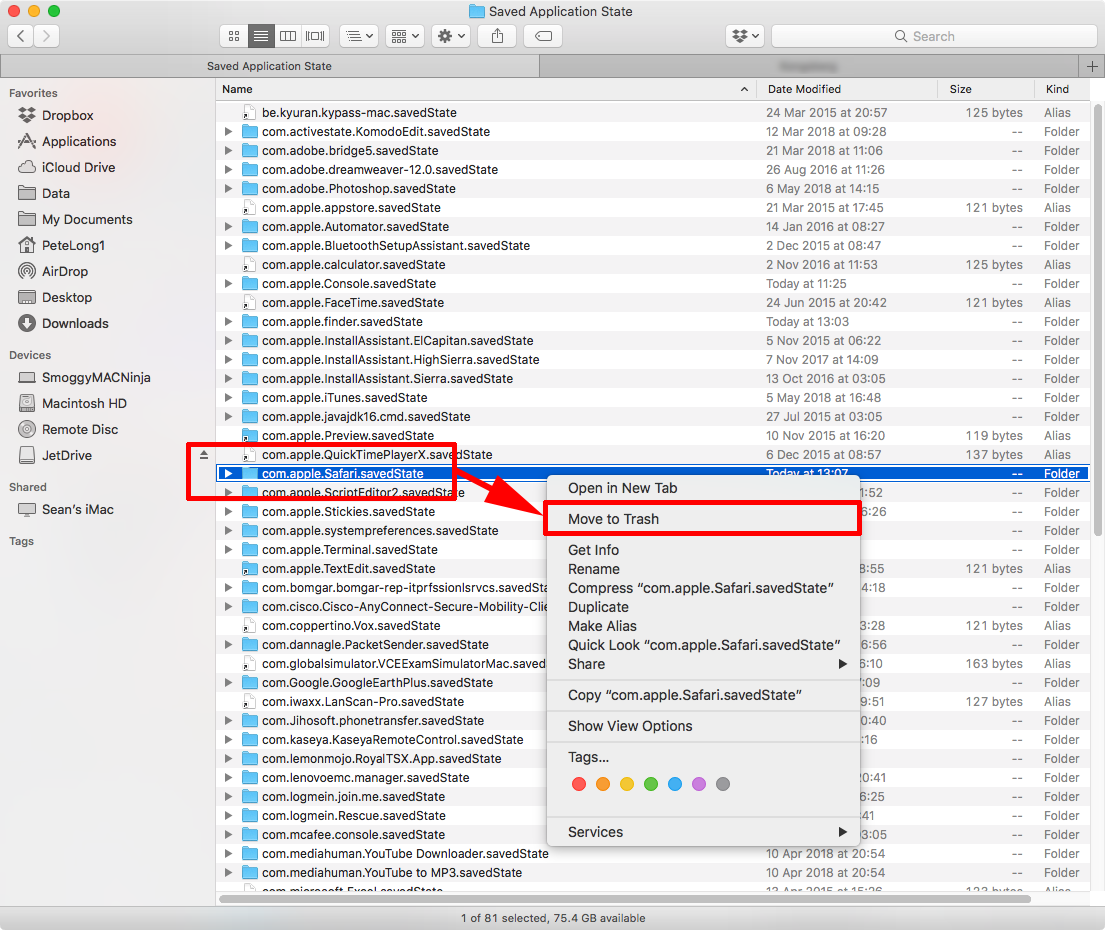Viewport: 1105px width, 930px height.
Task: Sort by the Kind column header
Action: coord(1063,89)
